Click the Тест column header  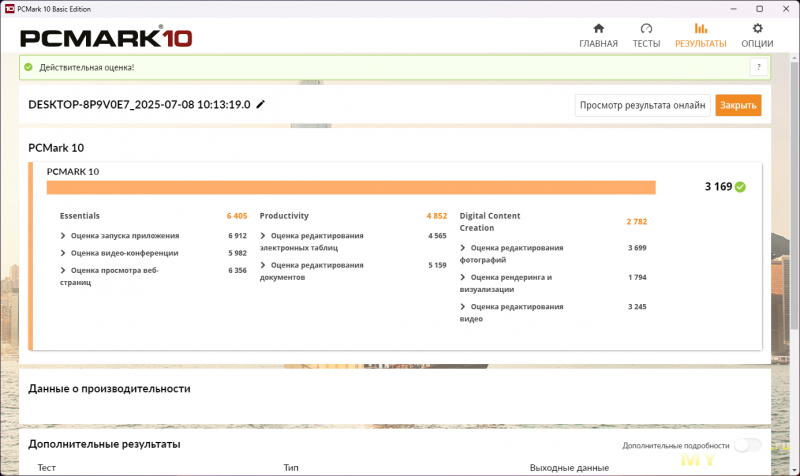click(x=46, y=467)
